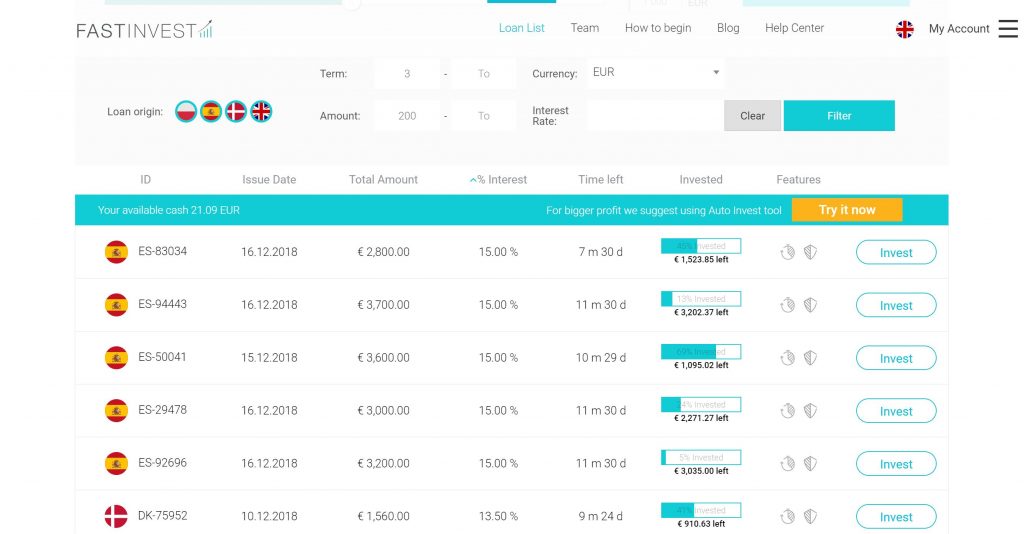Expand the My Account menu
Image resolution: width=1024 pixels, height=534 pixels.
click(x=958, y=29)
